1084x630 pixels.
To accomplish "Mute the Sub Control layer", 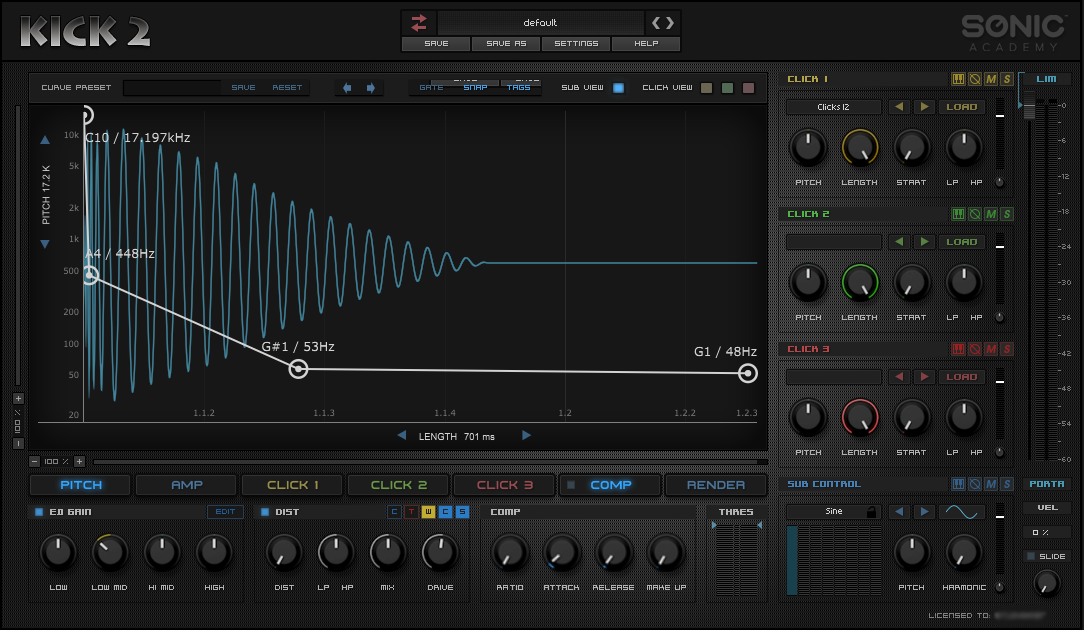I will 991,484.
